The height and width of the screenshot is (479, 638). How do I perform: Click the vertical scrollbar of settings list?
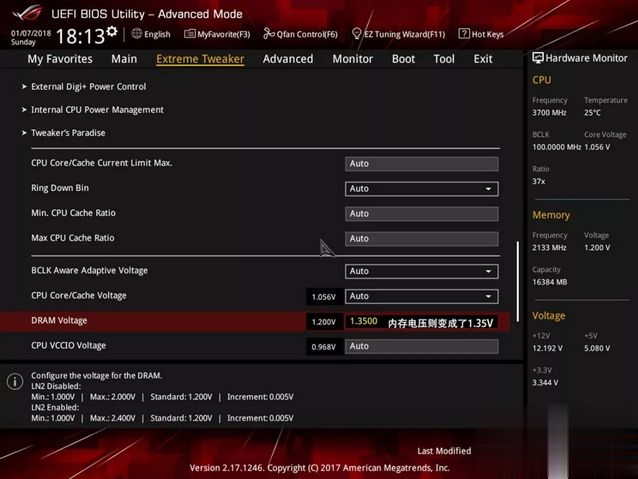(x=517, y=274)
